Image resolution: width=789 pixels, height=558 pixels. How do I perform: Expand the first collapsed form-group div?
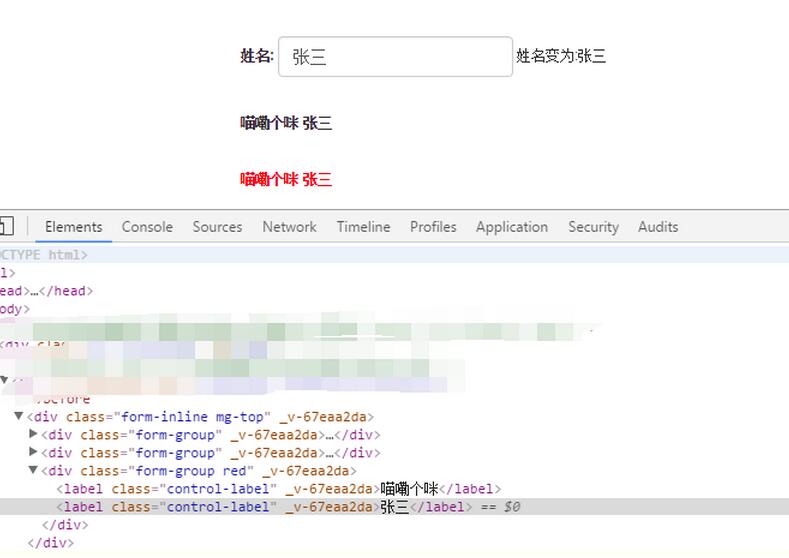pos(34,434)
